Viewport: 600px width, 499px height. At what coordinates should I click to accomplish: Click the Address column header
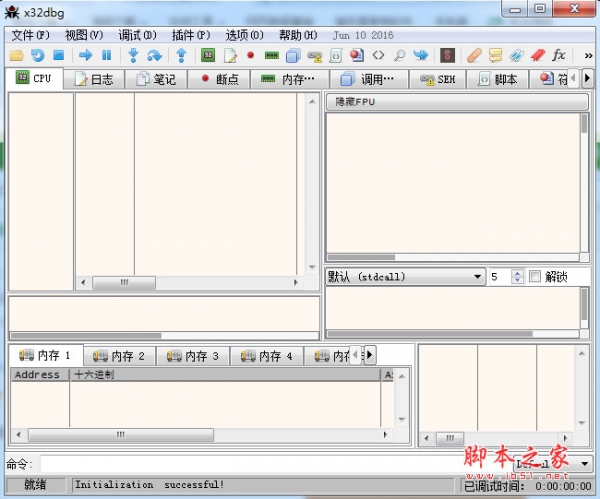[40, 375]
